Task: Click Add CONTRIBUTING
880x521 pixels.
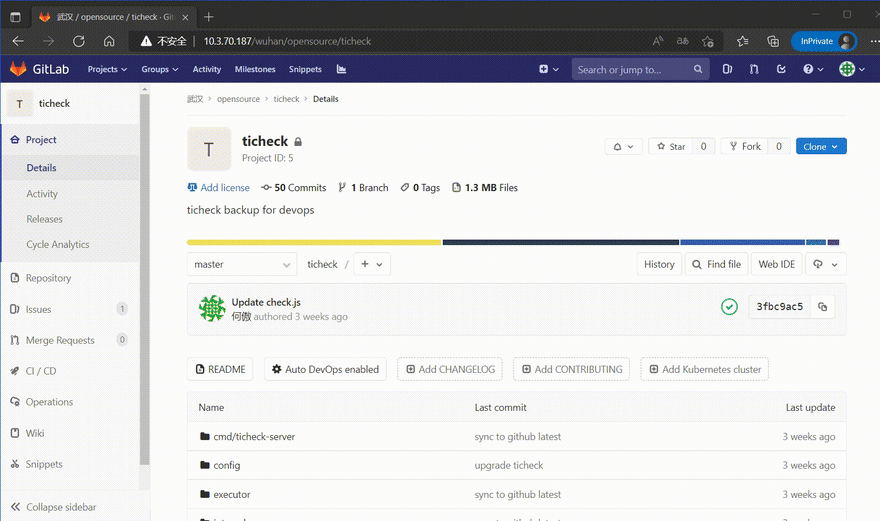Action: [571, 369]
